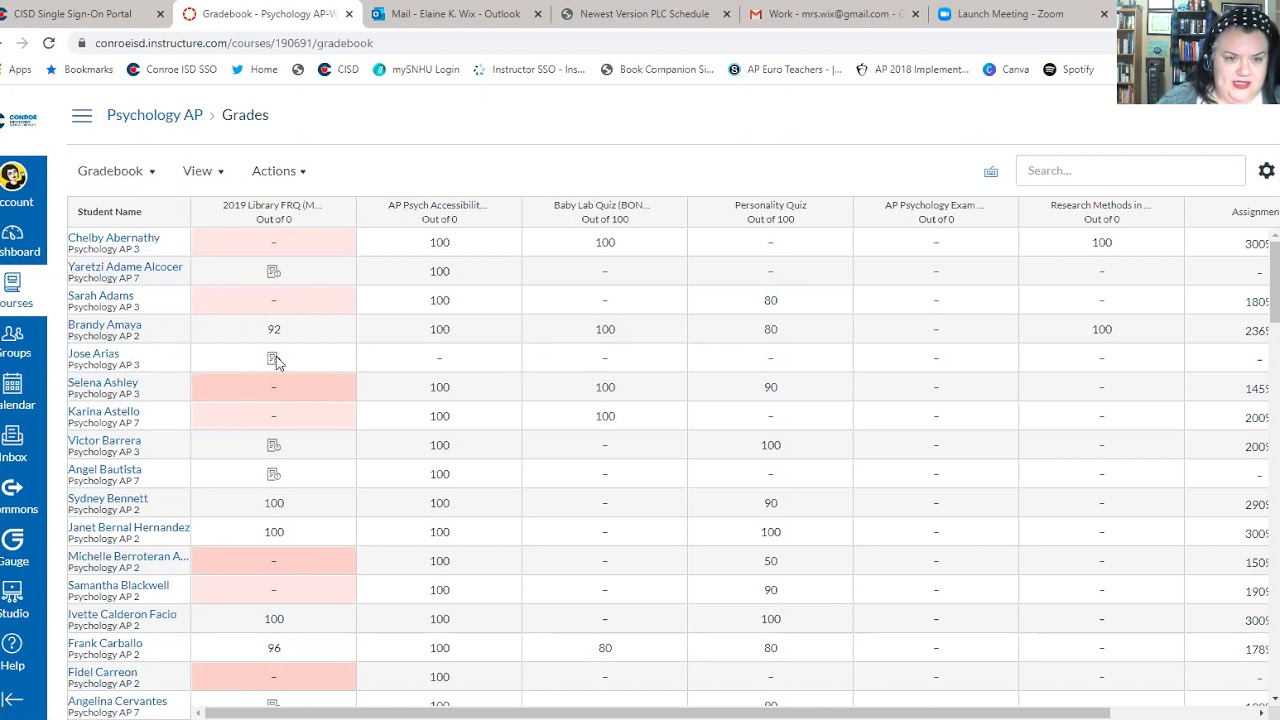The image size is (1280, 720).
Task: Click the Canva bookmark in the bookmarks bar
Action: click(1006, 70)
